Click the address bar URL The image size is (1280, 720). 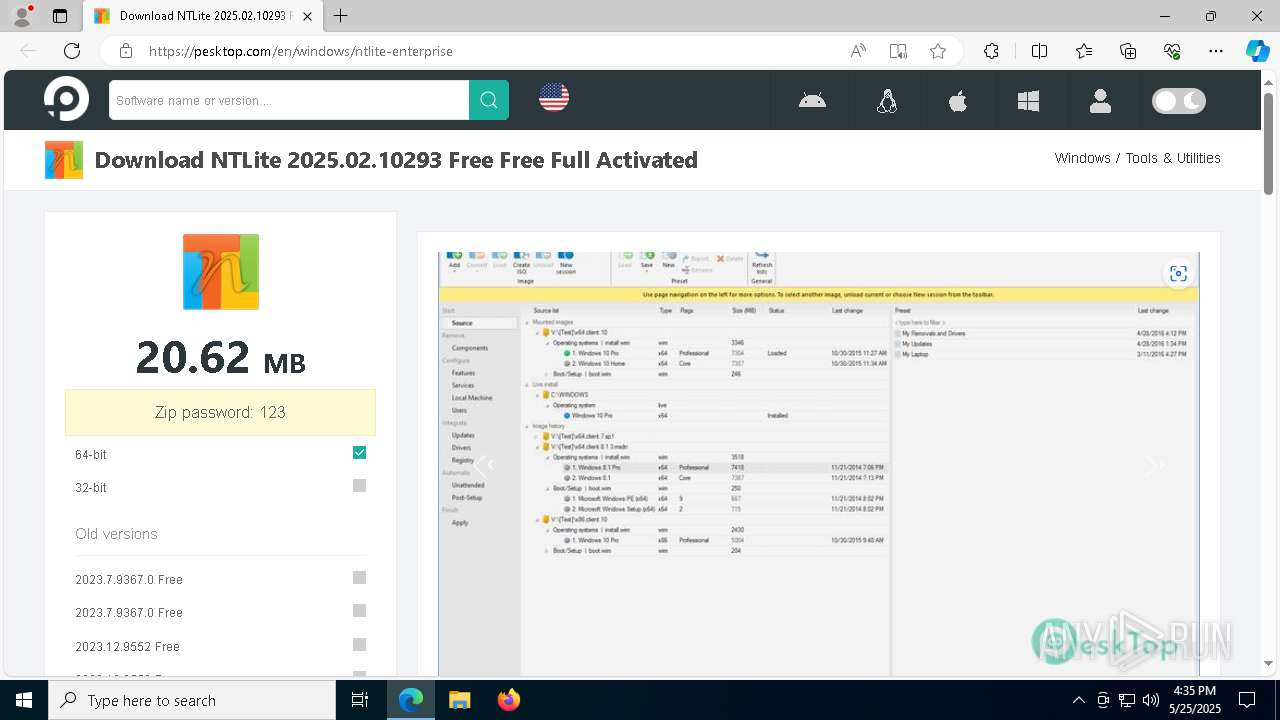tap(301, 51)
